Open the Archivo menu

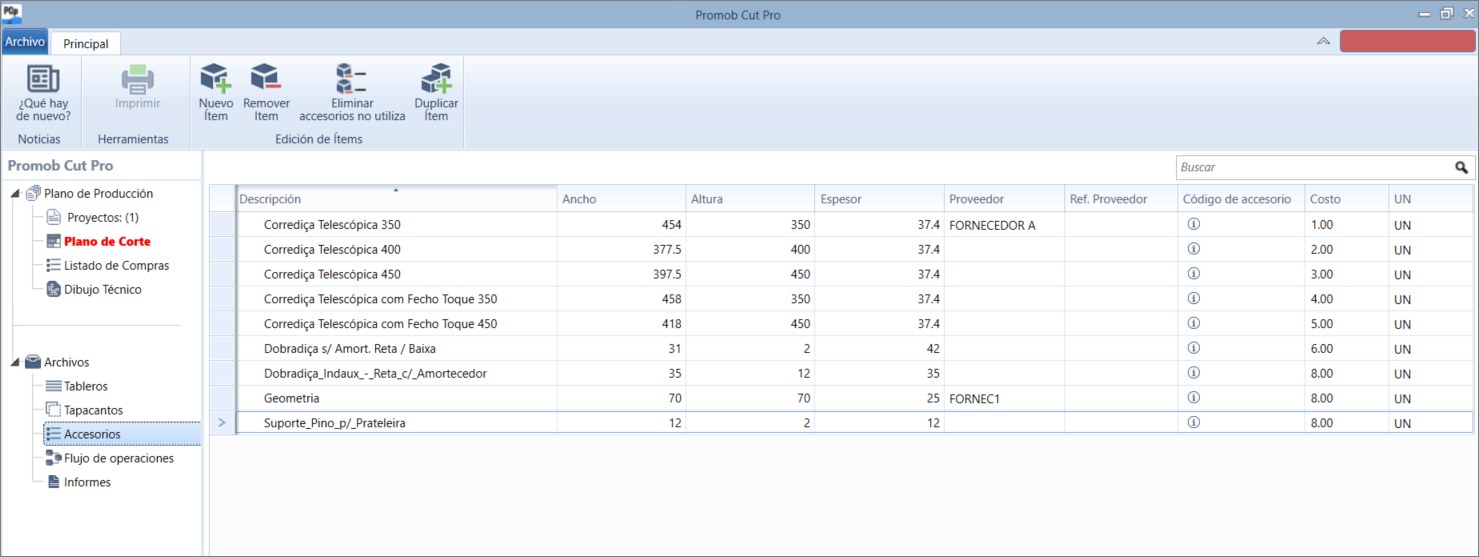tap(25, 42)
